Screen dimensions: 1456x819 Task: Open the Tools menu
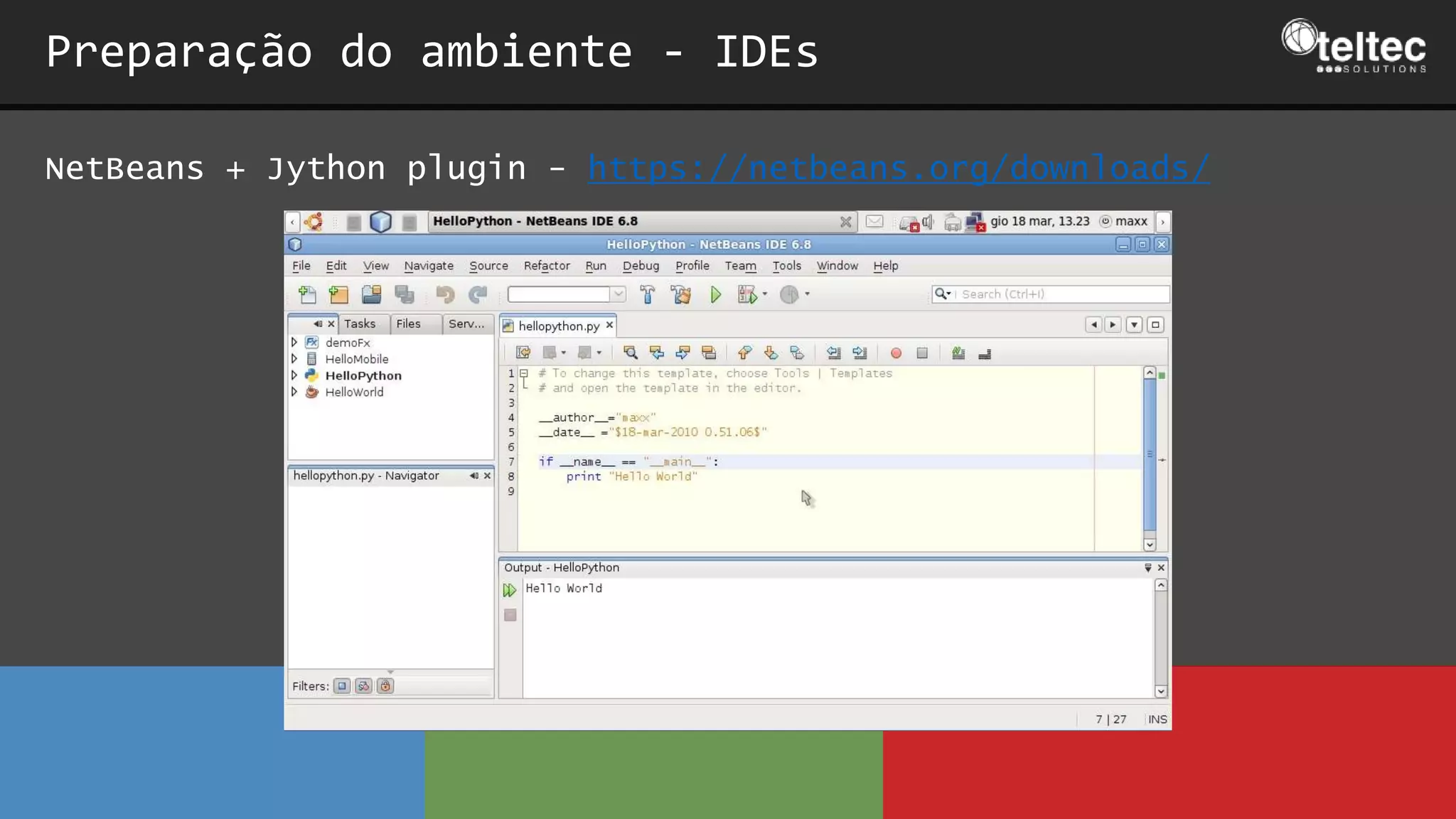786,266
